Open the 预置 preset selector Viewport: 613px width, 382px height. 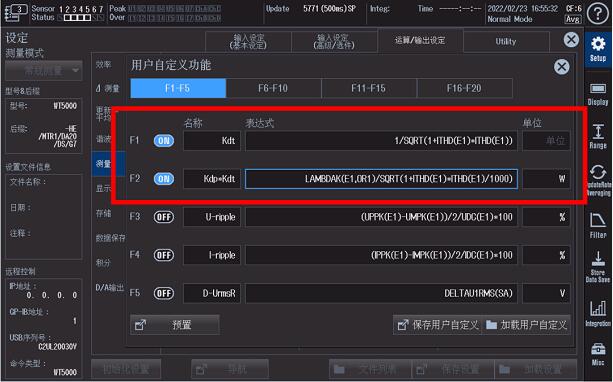point(175,325)
